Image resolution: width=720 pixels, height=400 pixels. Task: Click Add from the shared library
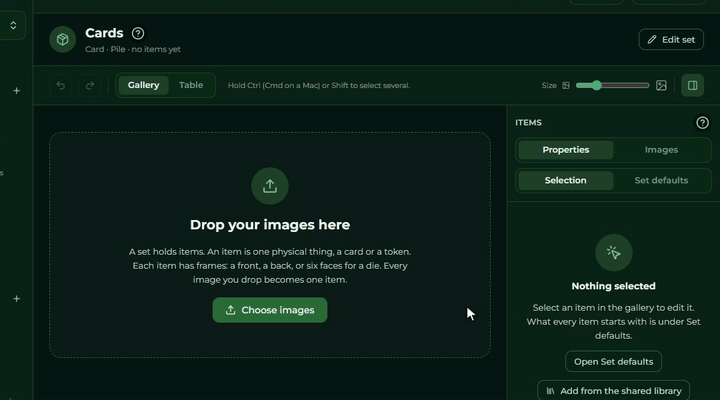click(613, 391)
